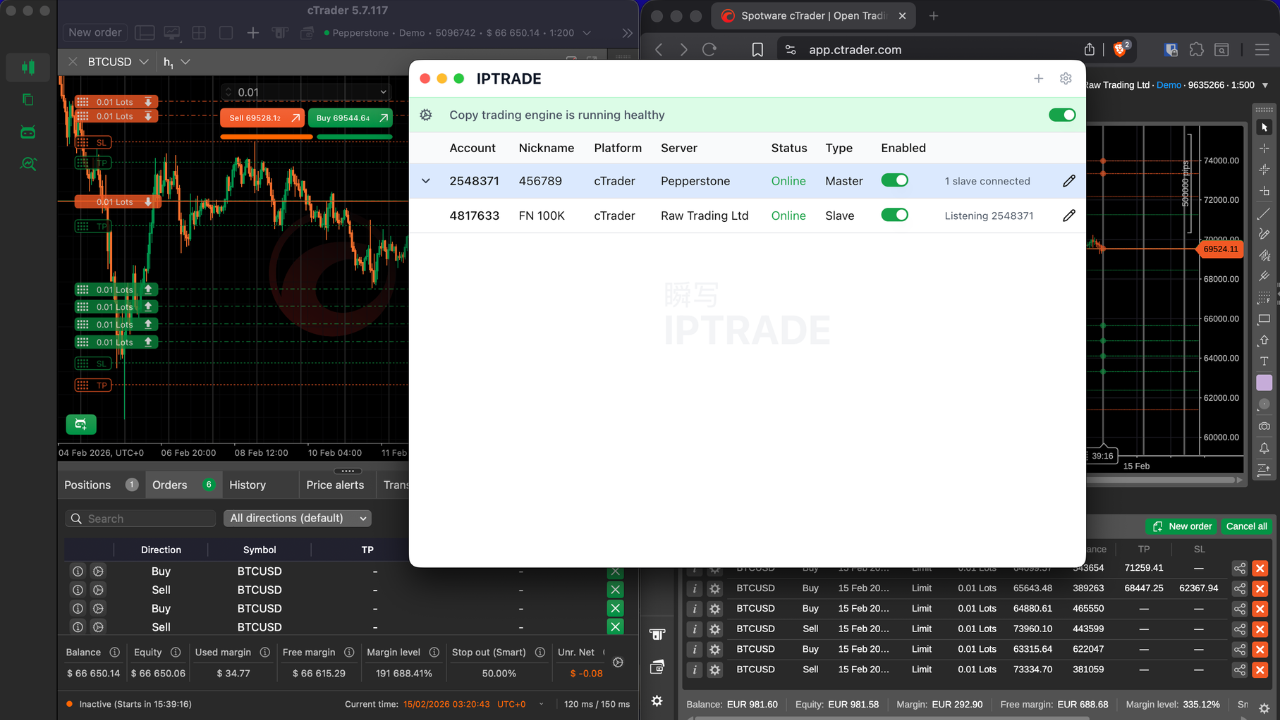
Task: Switch to the History tab
Action: click(x=247, y=485)
